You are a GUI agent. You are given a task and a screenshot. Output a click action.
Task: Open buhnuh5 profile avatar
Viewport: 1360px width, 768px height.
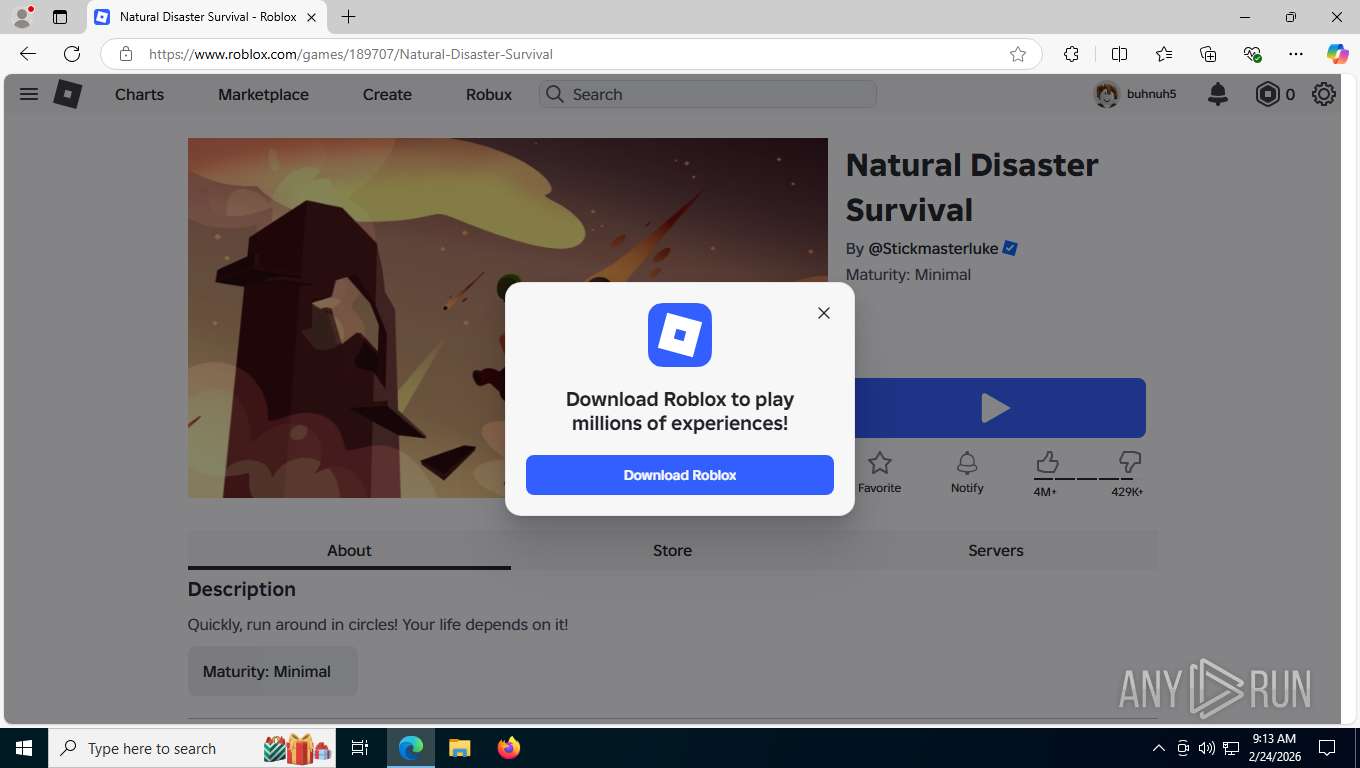[1106, 94]
